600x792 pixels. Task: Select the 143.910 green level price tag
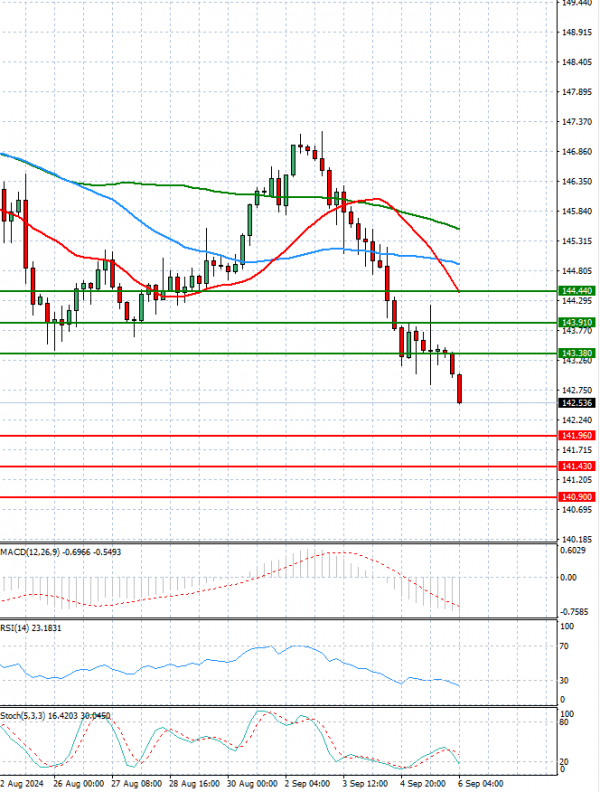(x=575, y=322)
